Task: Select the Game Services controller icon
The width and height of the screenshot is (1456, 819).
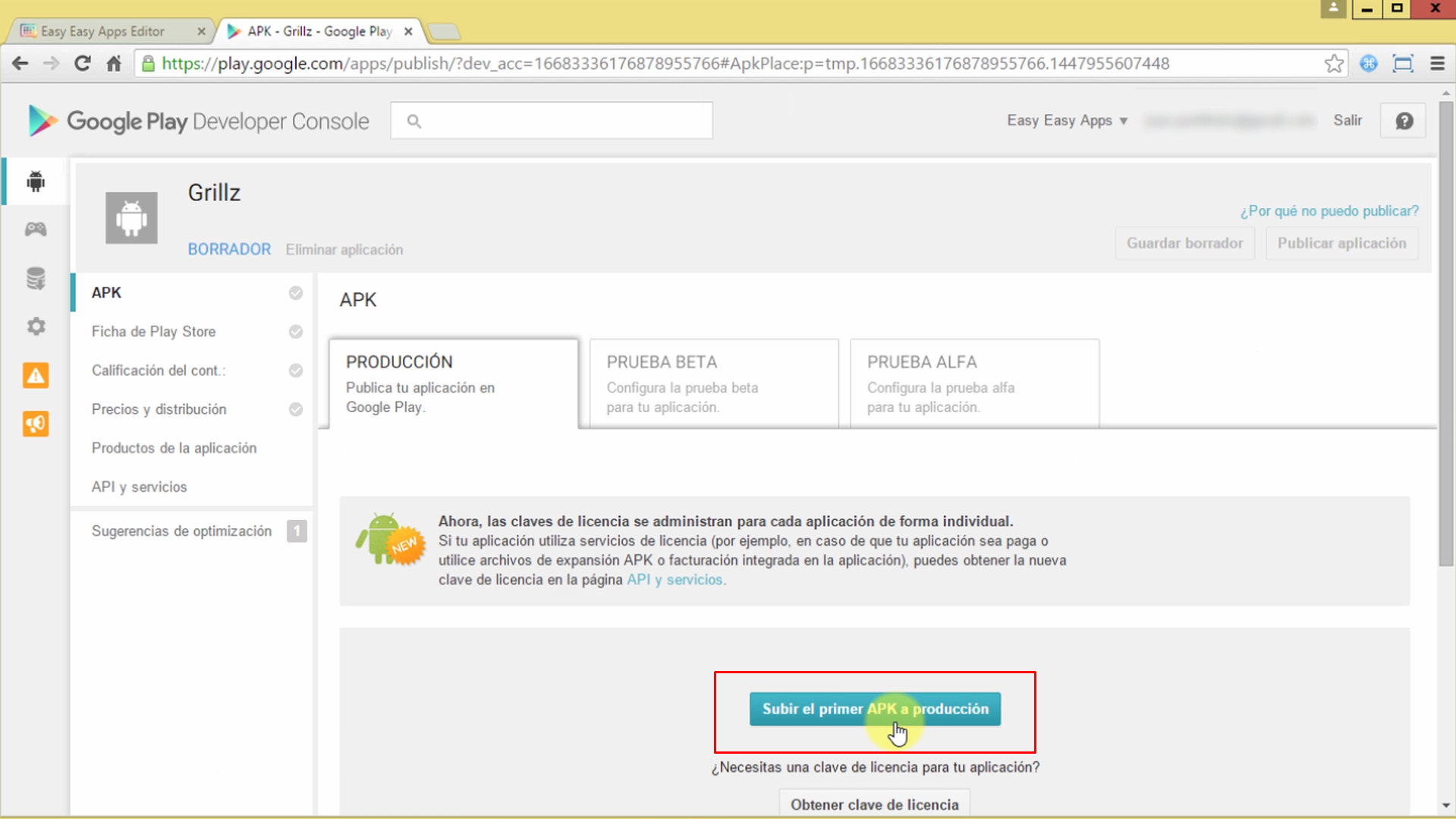Action: tap(36, 229)
